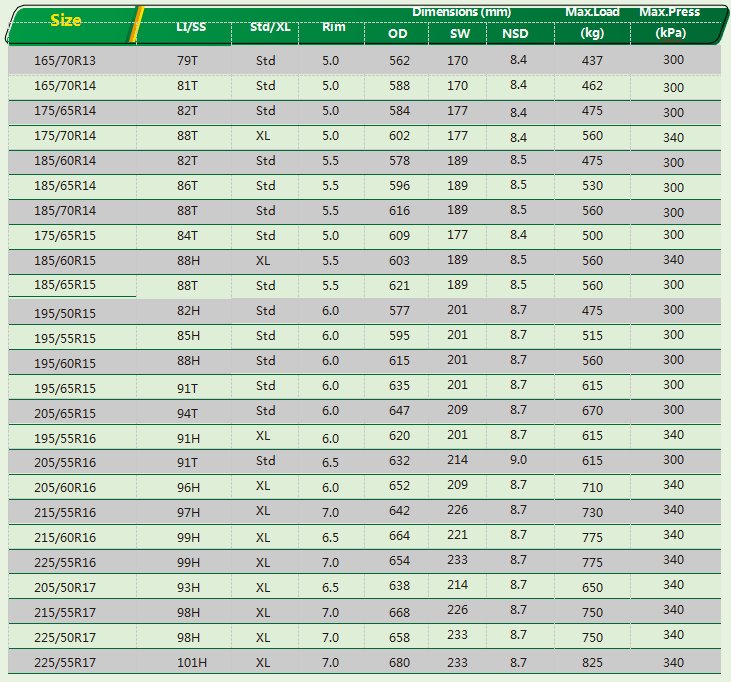Screen dimensions: 731x682
Task: Select the 825 max load value
Action: pyautogui.click(x=592, y=662)
